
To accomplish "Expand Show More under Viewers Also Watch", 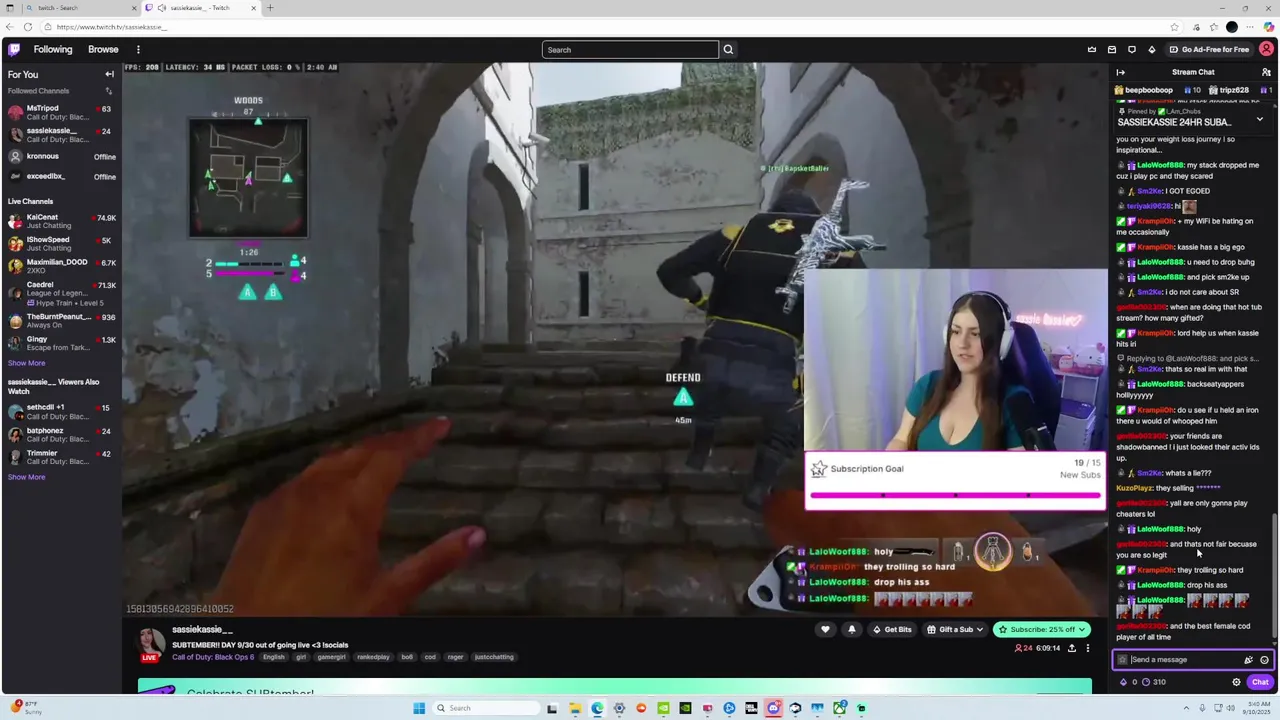I will coord(26,477).
